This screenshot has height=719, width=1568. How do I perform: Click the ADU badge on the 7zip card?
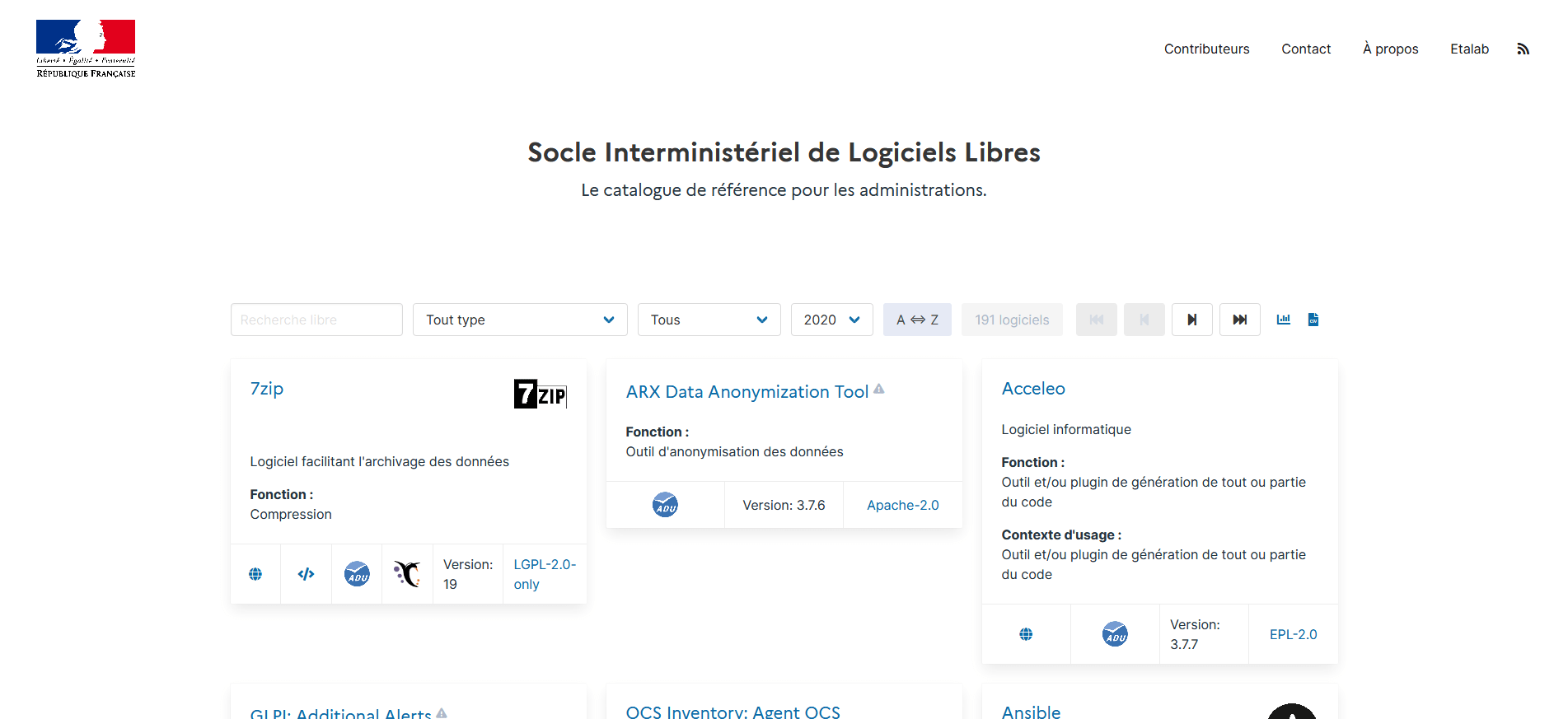point(357,574)
